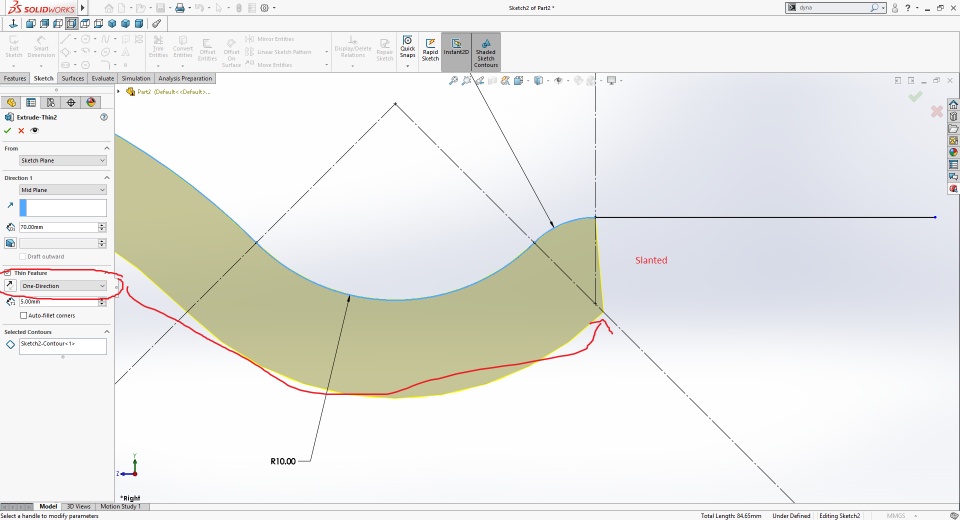Collapse the Selected Contours section chevron
Screen dimensions: 960x520
[107, 331]
